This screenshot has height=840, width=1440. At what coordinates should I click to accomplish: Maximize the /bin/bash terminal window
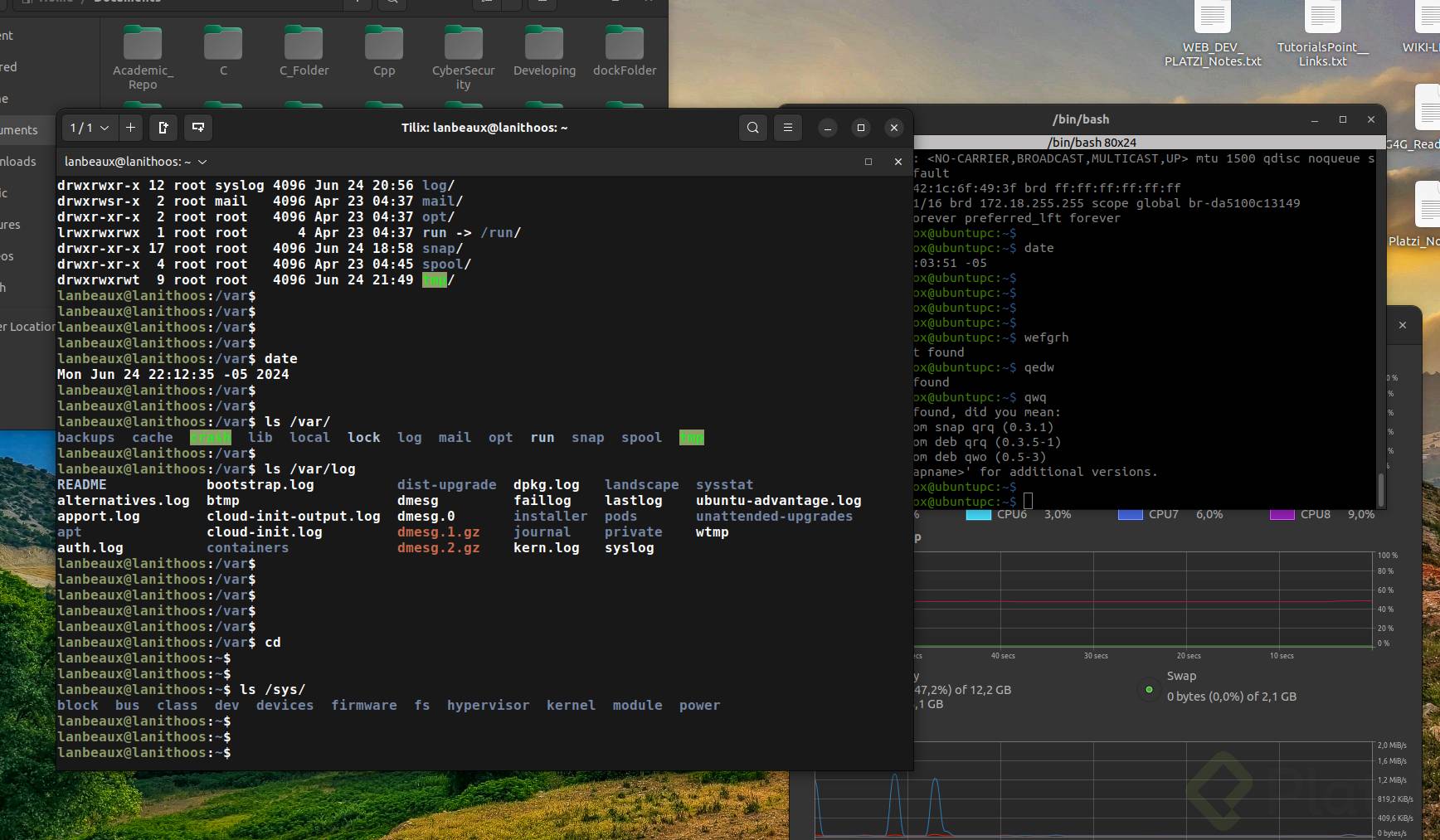(1343, 119)
